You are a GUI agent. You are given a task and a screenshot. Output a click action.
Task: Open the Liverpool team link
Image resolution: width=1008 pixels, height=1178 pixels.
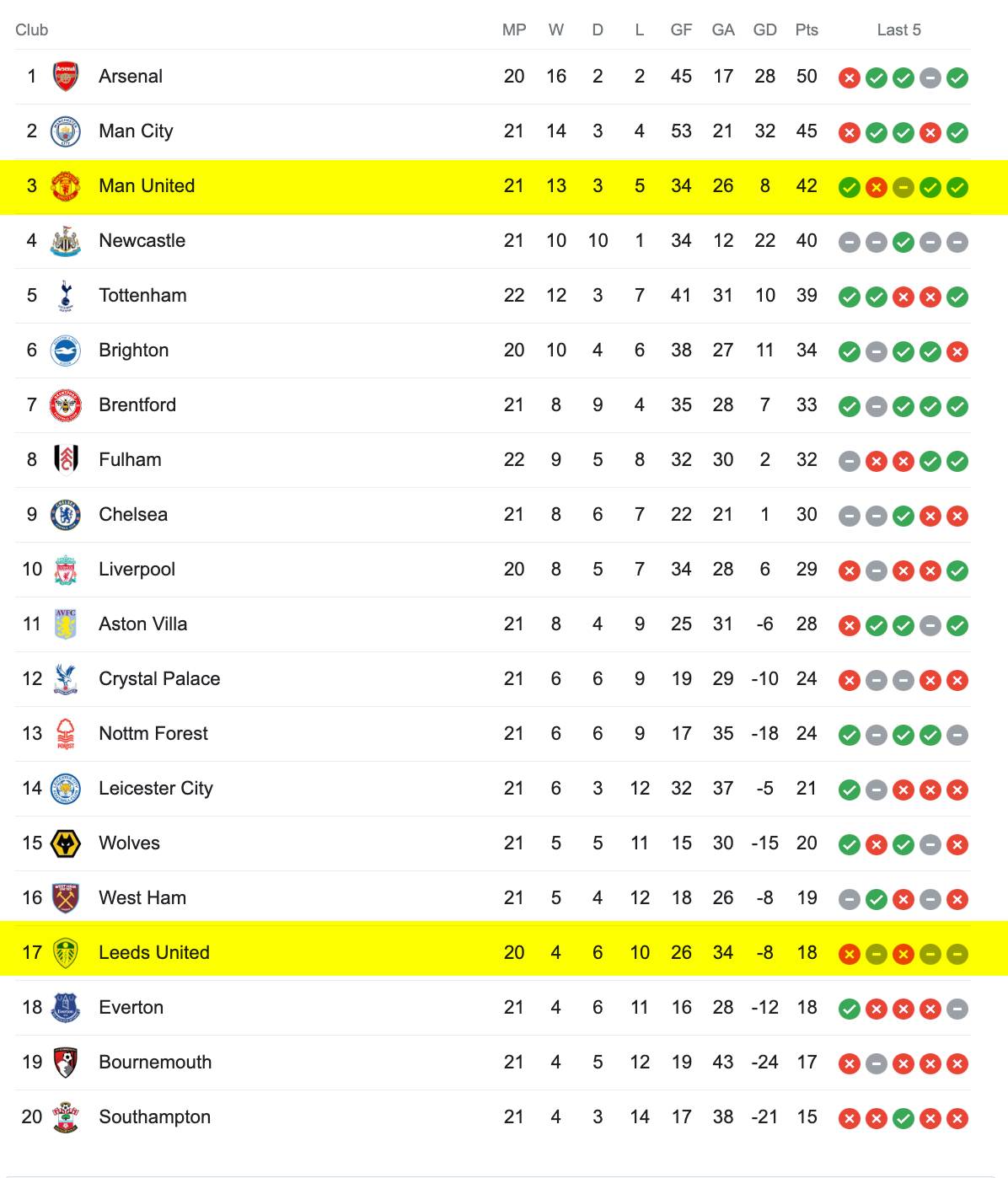(137, 570)
